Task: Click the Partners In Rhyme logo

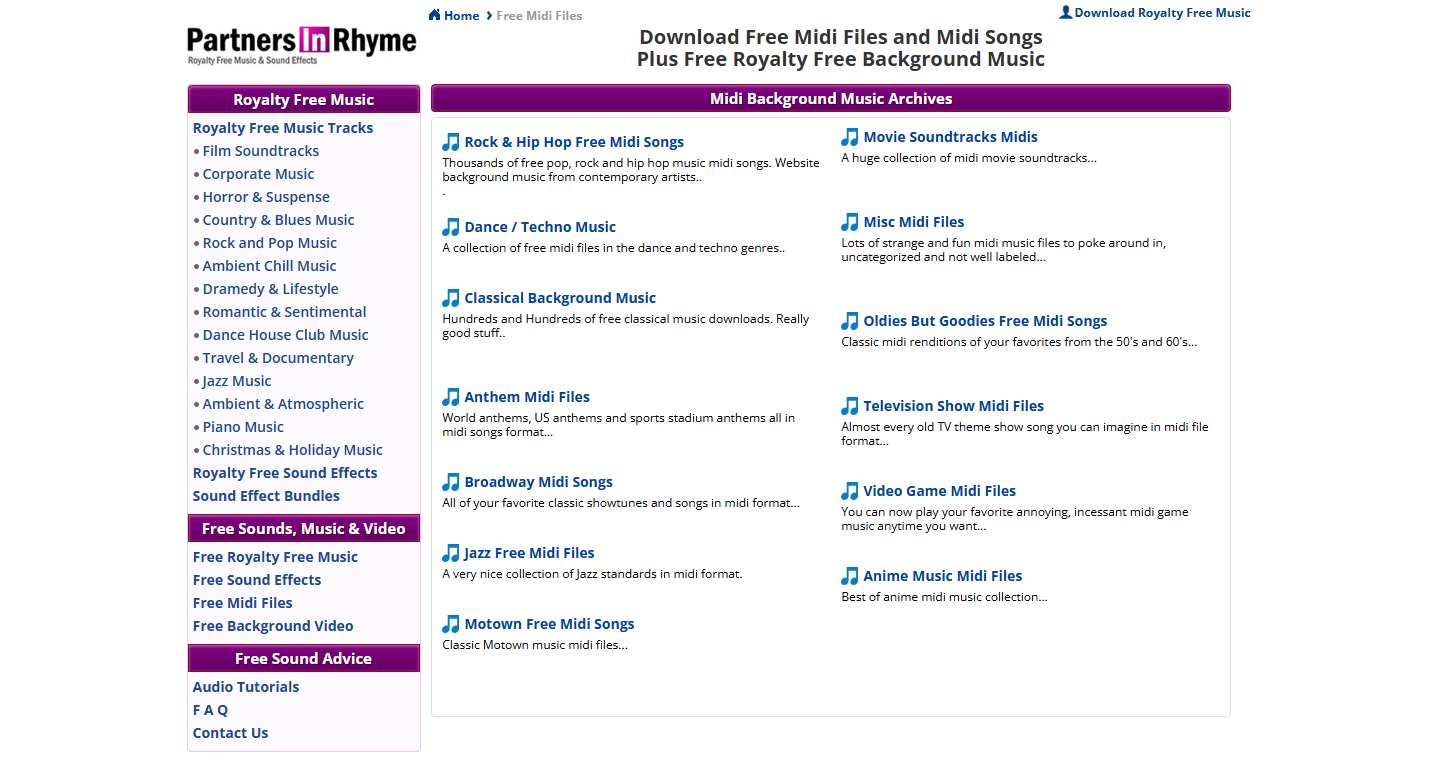Action: click(301, 43)
